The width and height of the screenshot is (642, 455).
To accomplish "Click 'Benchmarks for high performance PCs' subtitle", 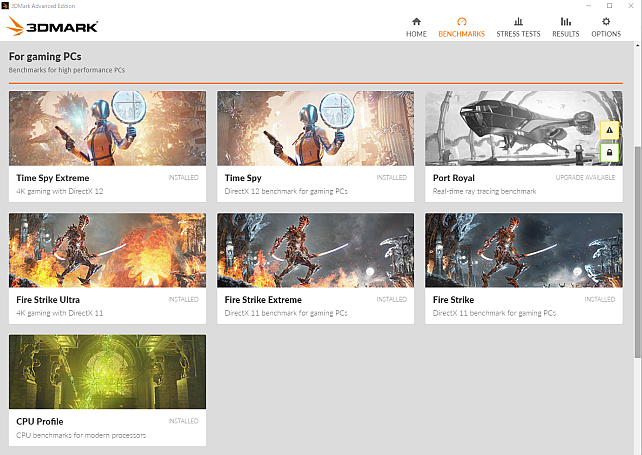I will click(x=67, y=70).
